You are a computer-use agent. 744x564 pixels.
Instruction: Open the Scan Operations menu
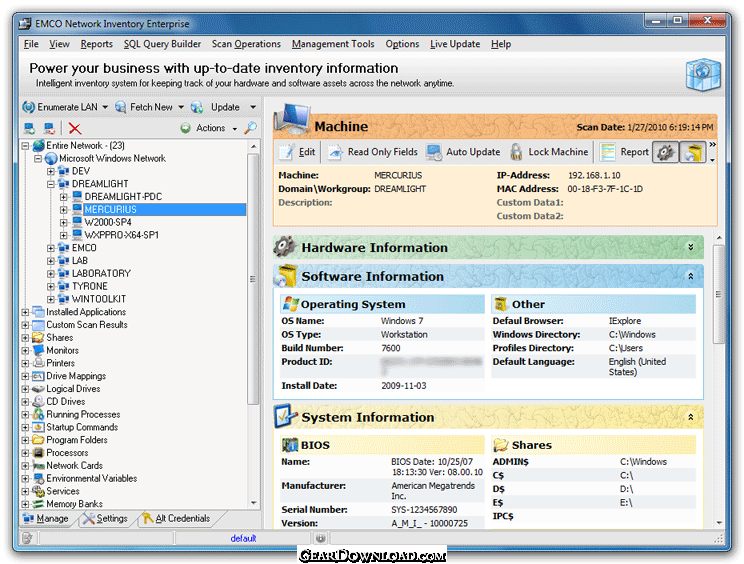coord(246,44)
